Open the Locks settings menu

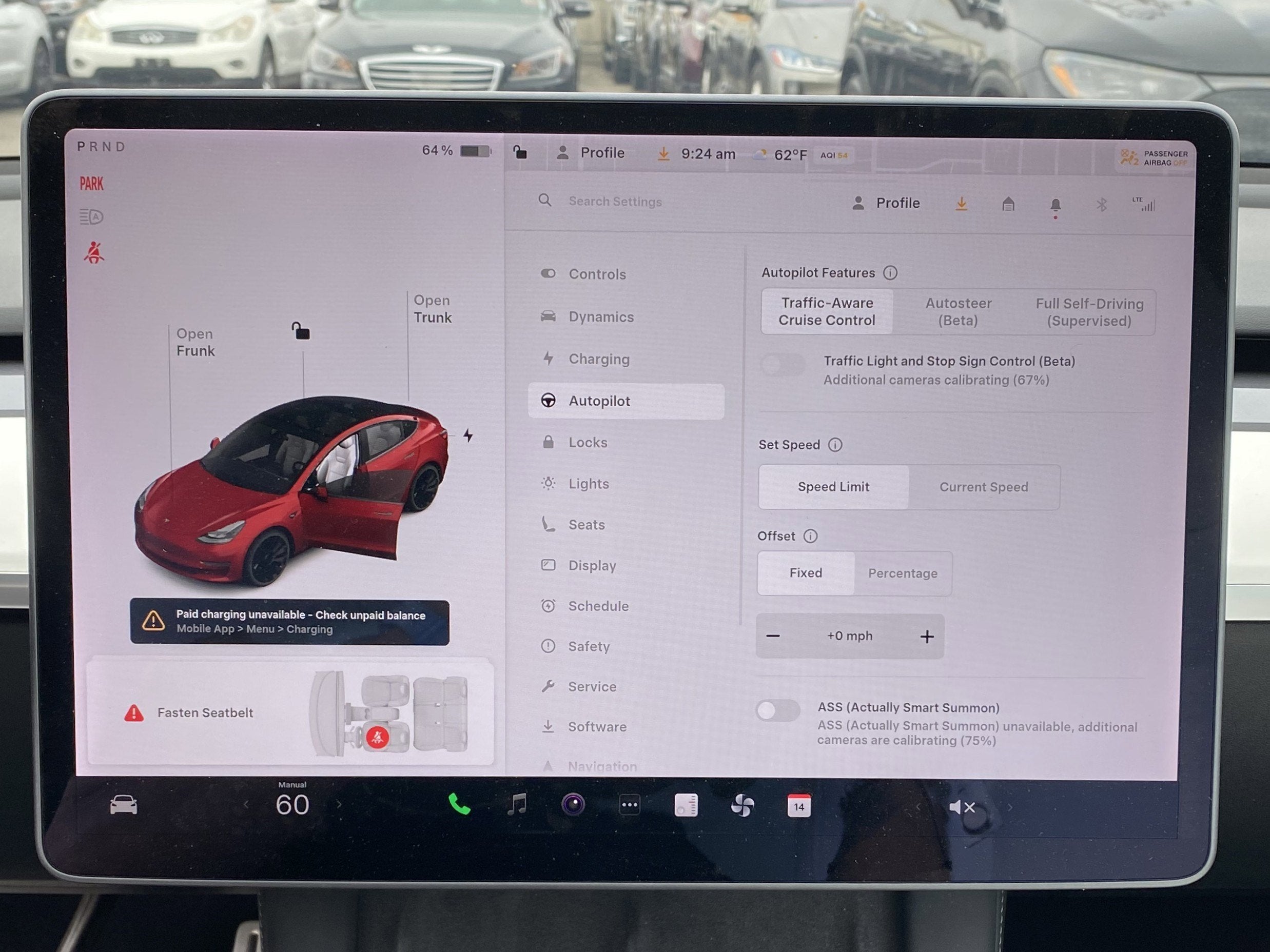point(626,443)
